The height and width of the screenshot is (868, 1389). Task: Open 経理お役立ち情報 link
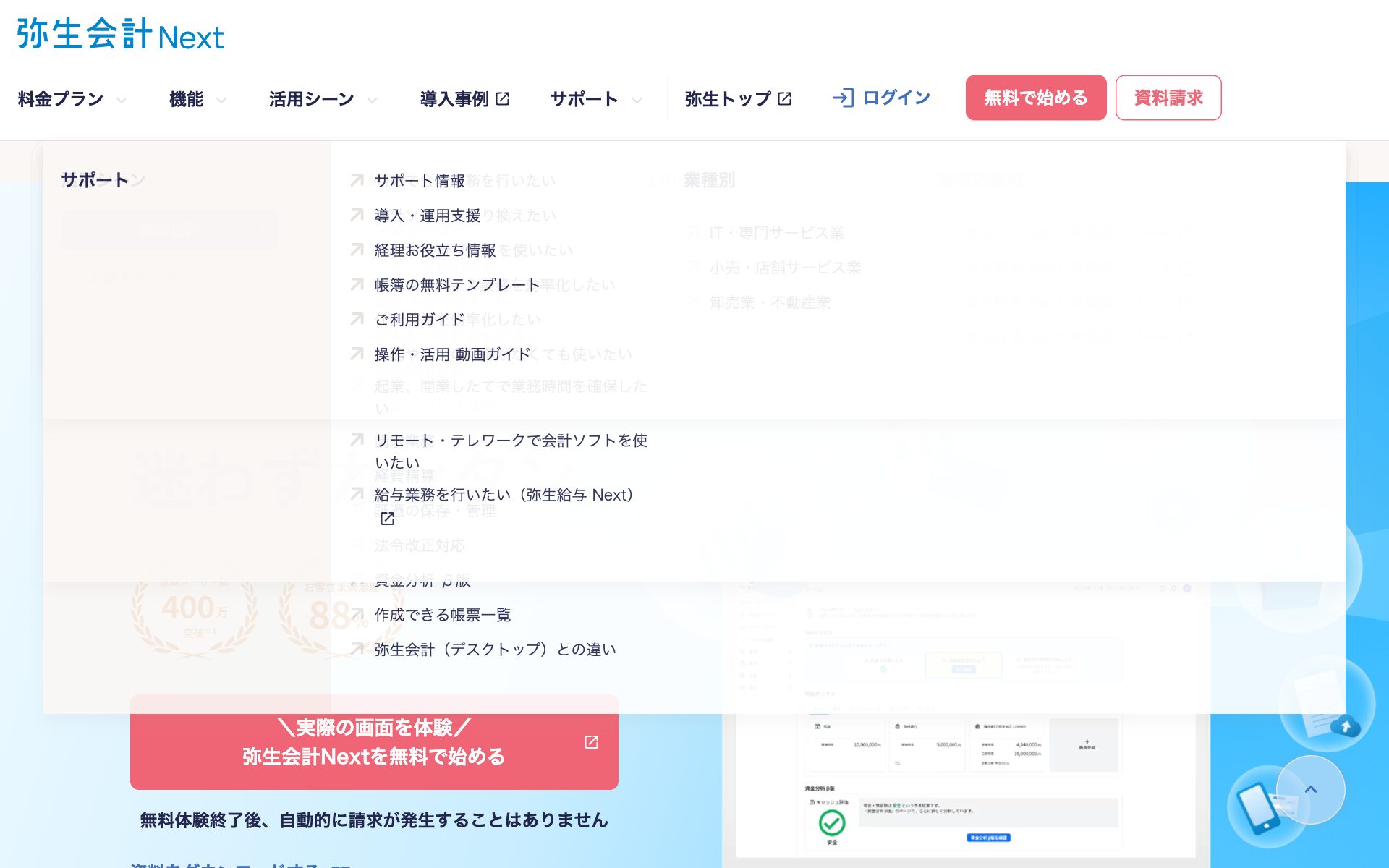pos(435,250)
